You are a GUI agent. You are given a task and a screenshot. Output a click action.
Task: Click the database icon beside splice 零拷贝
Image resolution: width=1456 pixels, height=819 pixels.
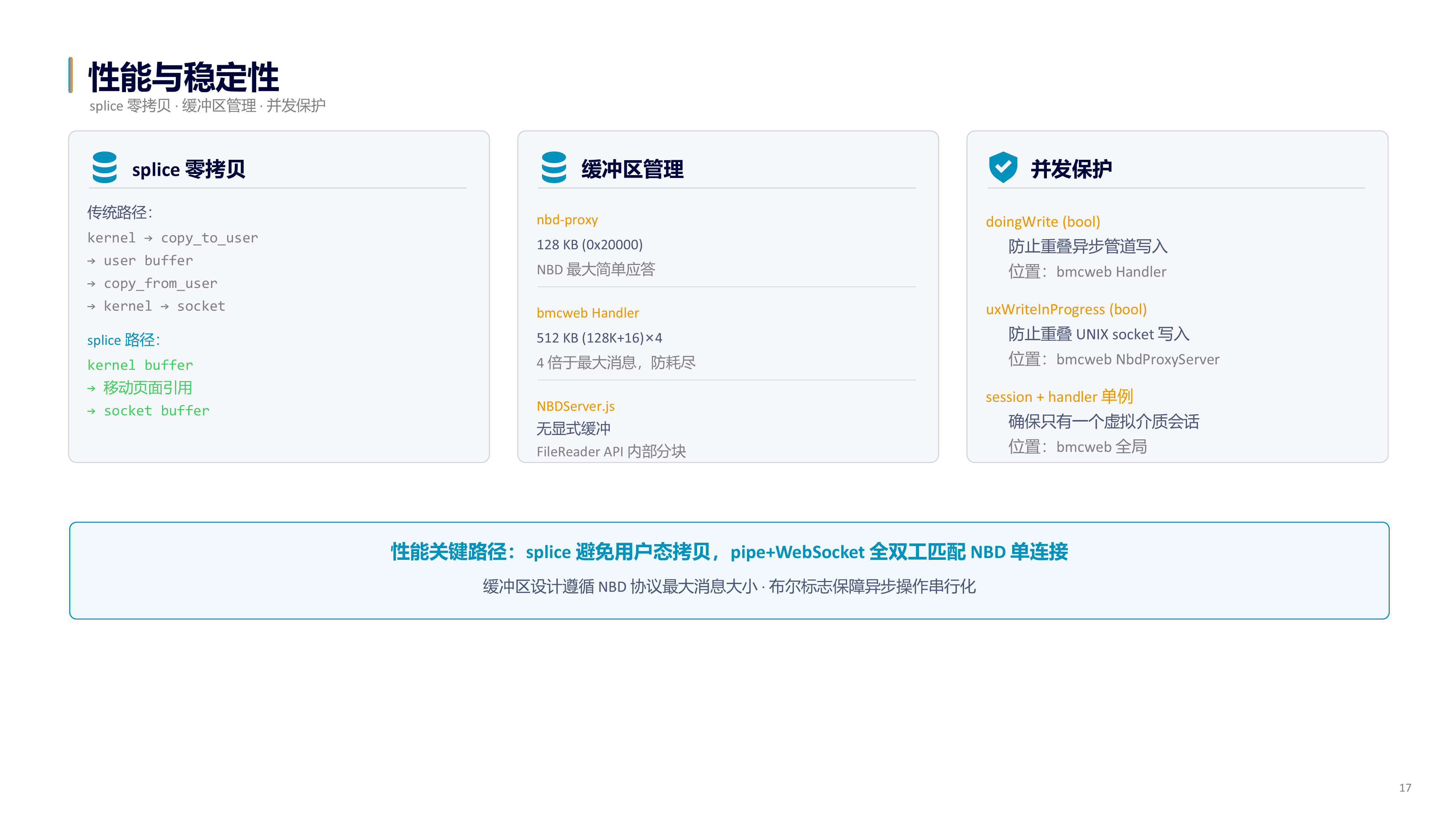(104, 167)
